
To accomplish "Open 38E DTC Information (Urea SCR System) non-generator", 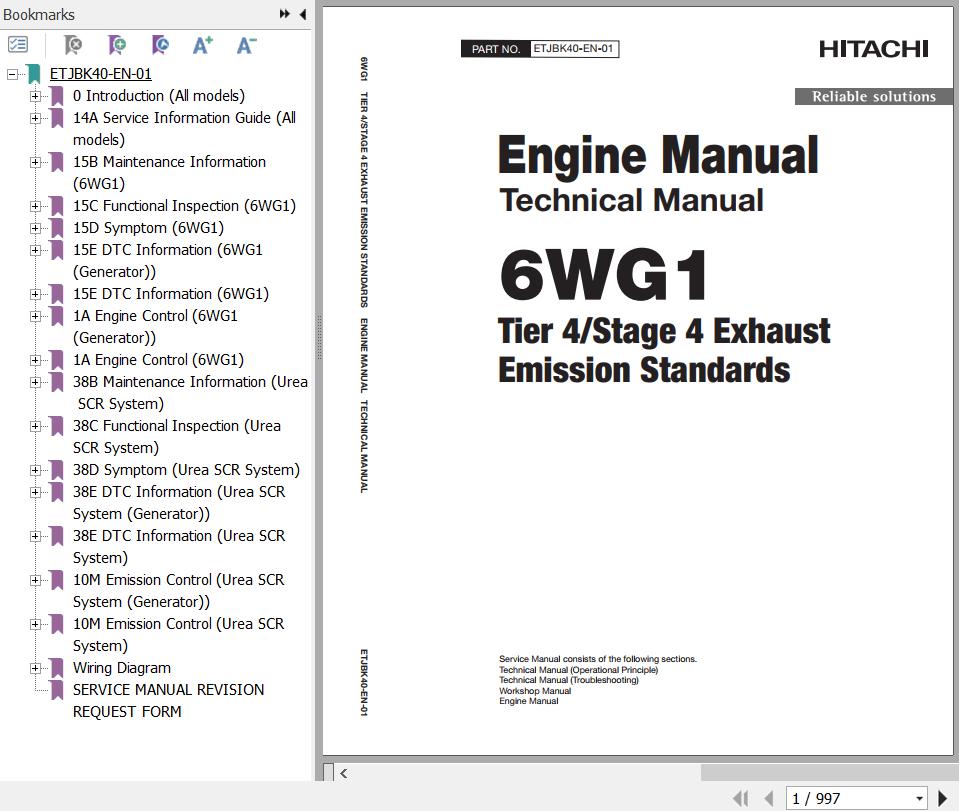I will [x=179, y=547].
